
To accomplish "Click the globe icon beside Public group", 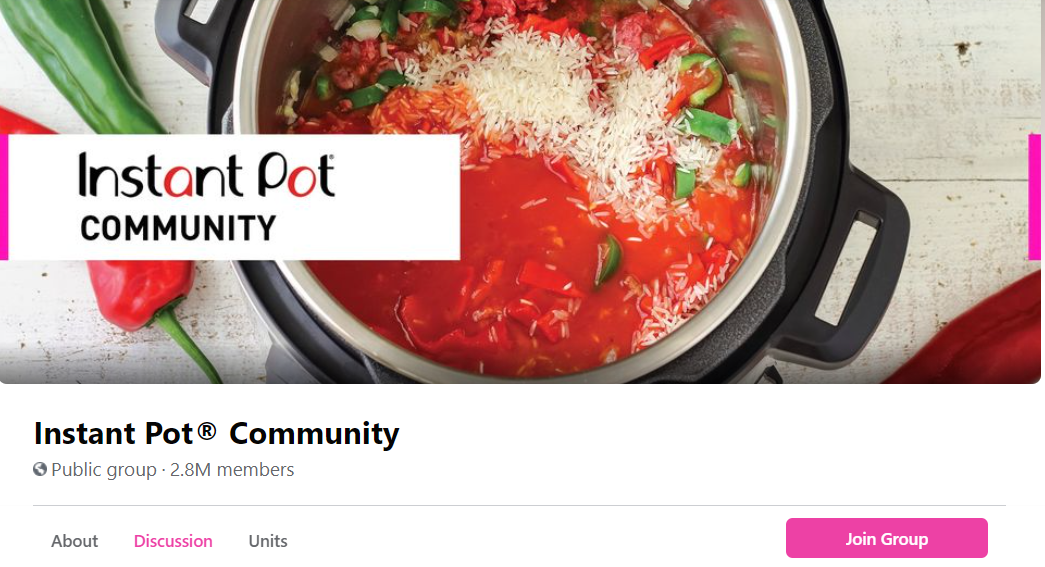I will pyautogui.click(x=40, y=470).
